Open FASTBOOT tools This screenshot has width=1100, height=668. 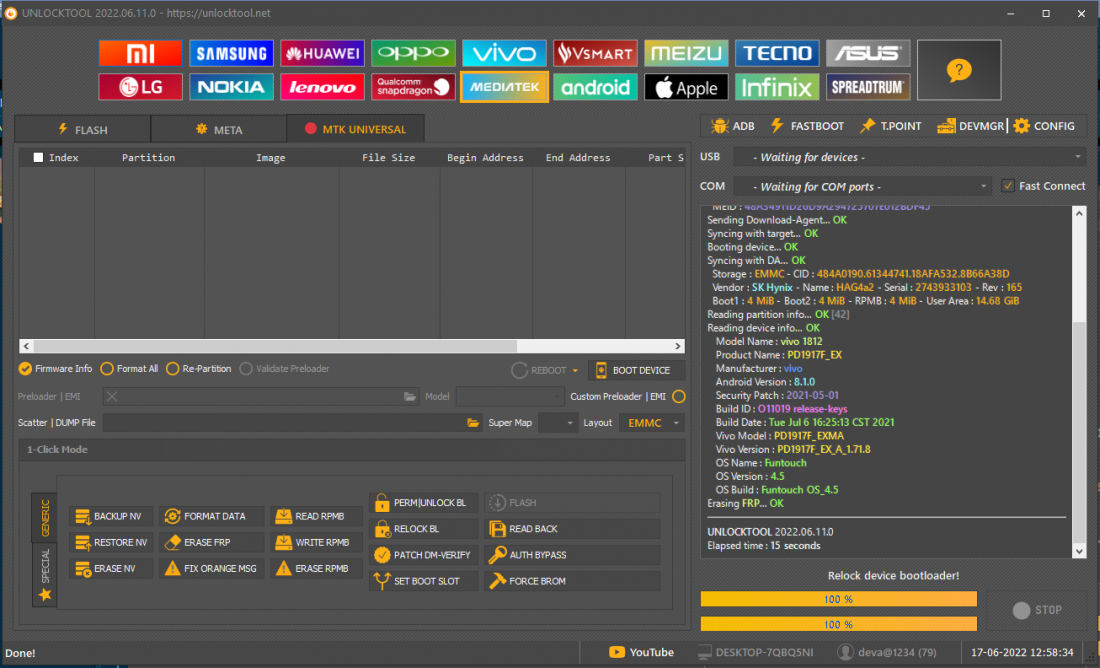(x=807, y=126)
